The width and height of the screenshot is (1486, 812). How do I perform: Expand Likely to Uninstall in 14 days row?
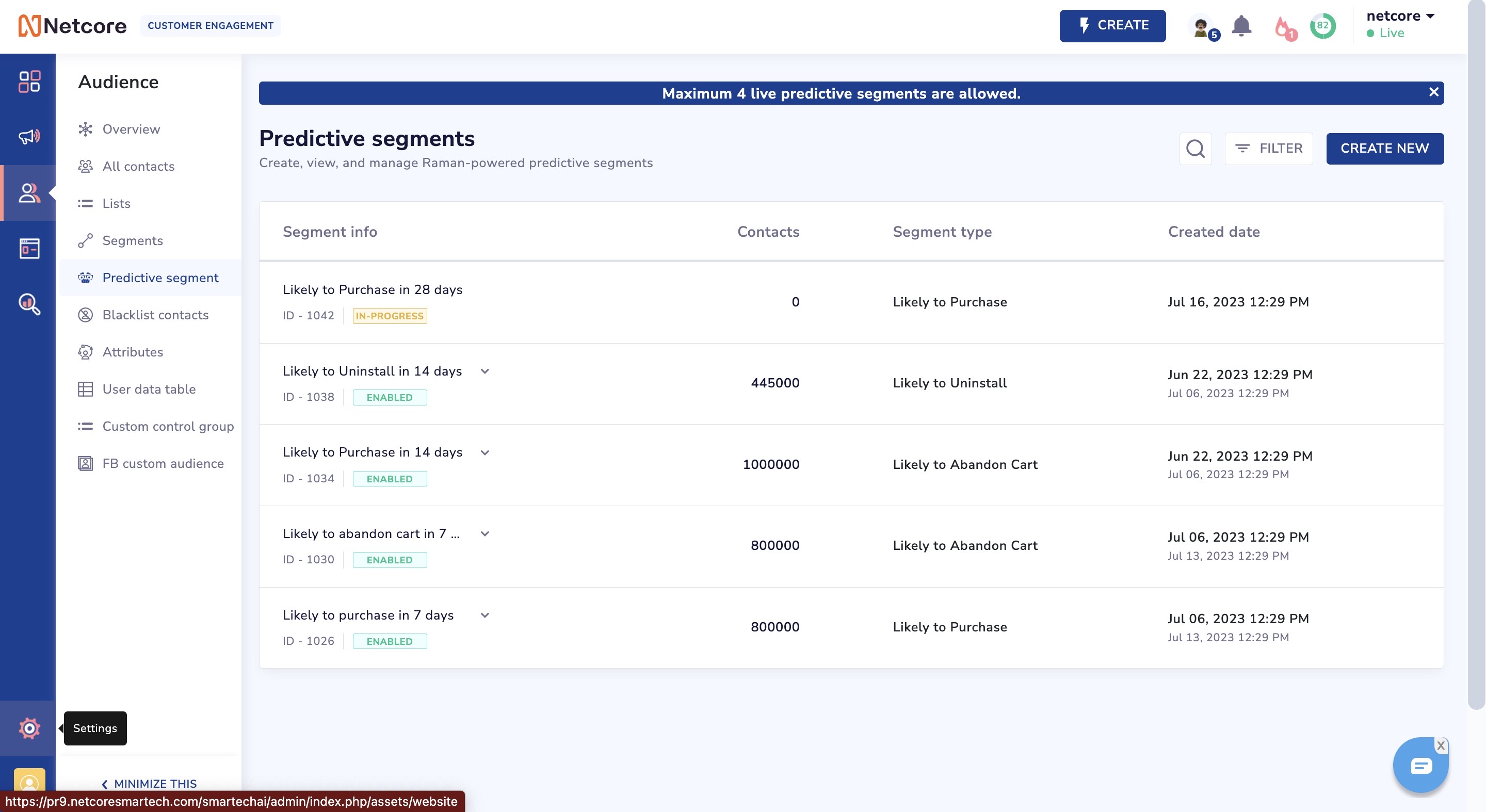pyautogui.click(x=484, y=371)
